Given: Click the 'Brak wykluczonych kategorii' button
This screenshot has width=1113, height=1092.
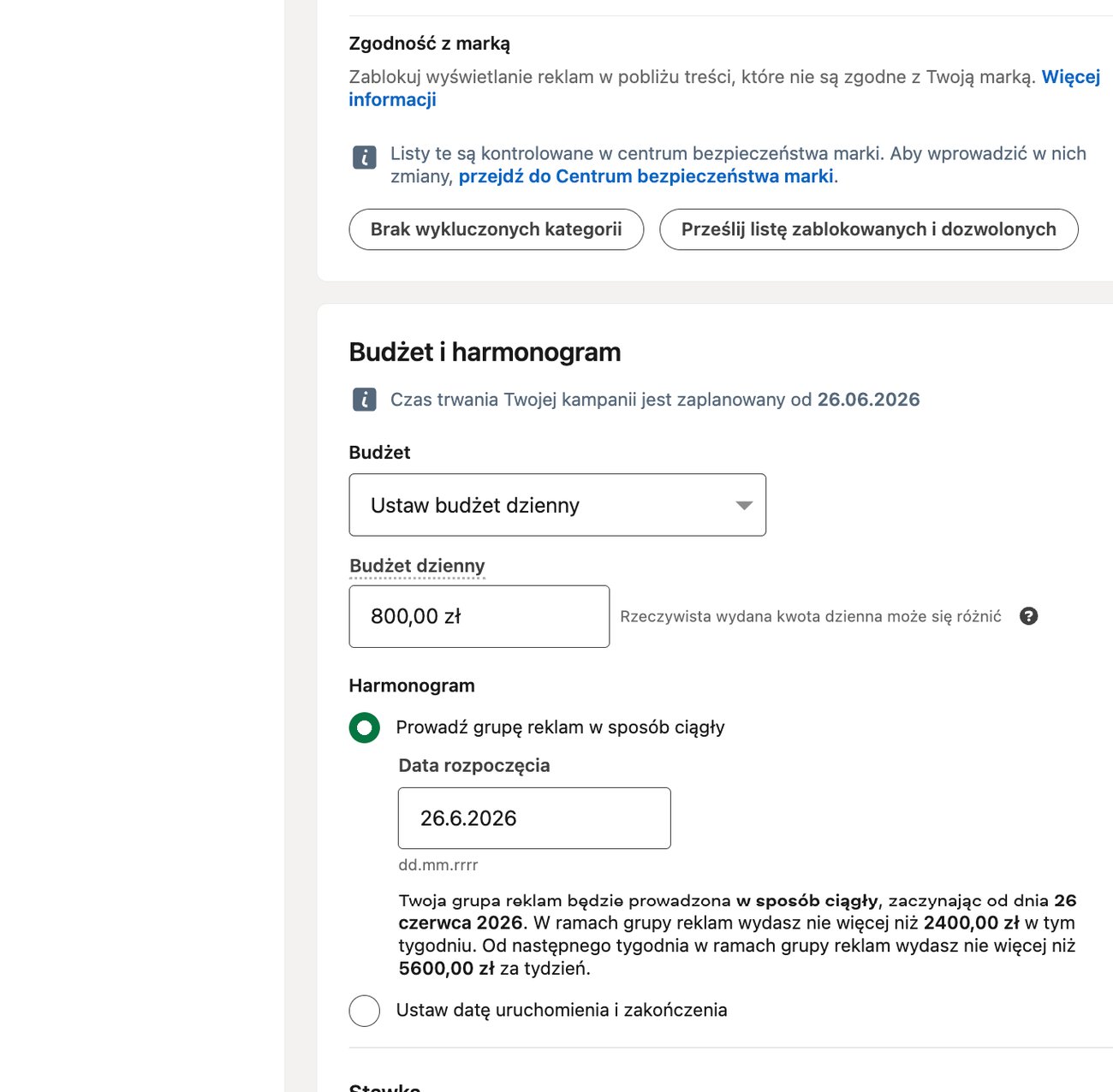Looking at the screenshot, I should pos(497,229).
